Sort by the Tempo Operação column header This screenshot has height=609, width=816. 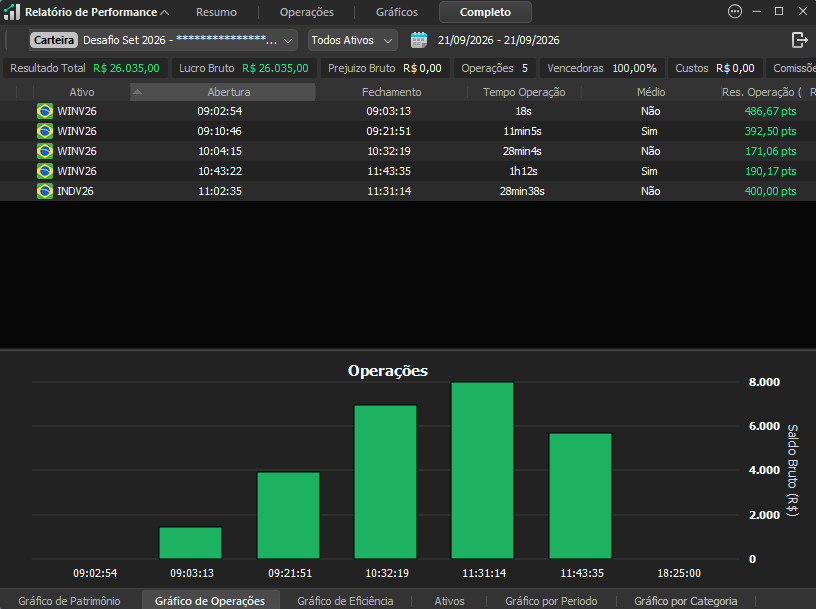click(x=524, y=92)
